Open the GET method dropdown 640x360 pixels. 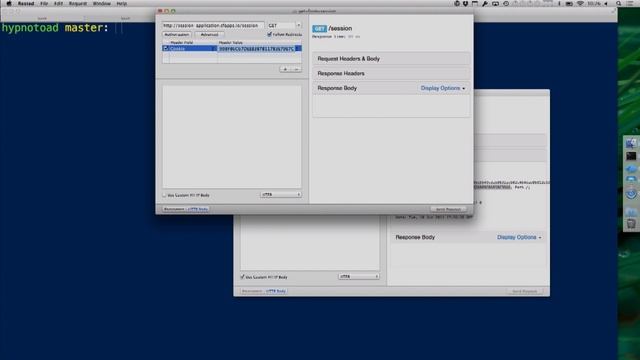pos(284,25)
